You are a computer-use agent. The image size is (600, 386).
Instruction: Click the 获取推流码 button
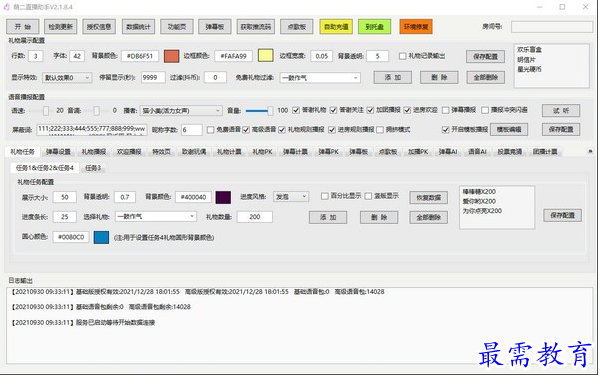pos(256,27)
